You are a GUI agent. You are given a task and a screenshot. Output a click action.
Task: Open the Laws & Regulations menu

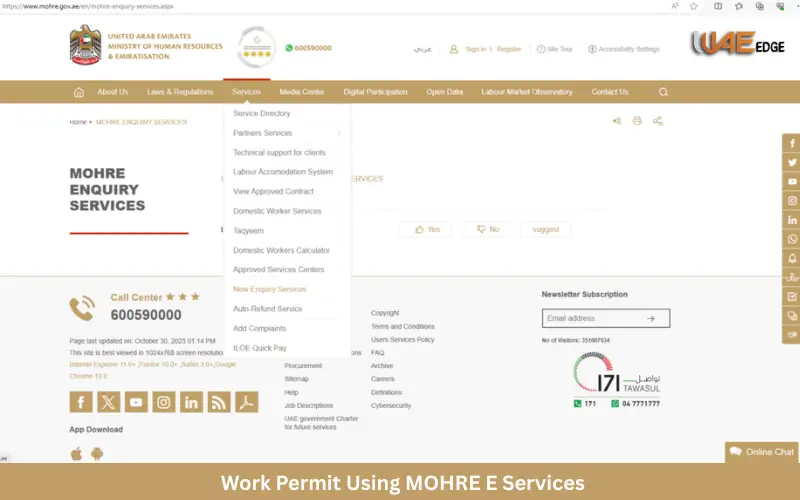(180, 92)
